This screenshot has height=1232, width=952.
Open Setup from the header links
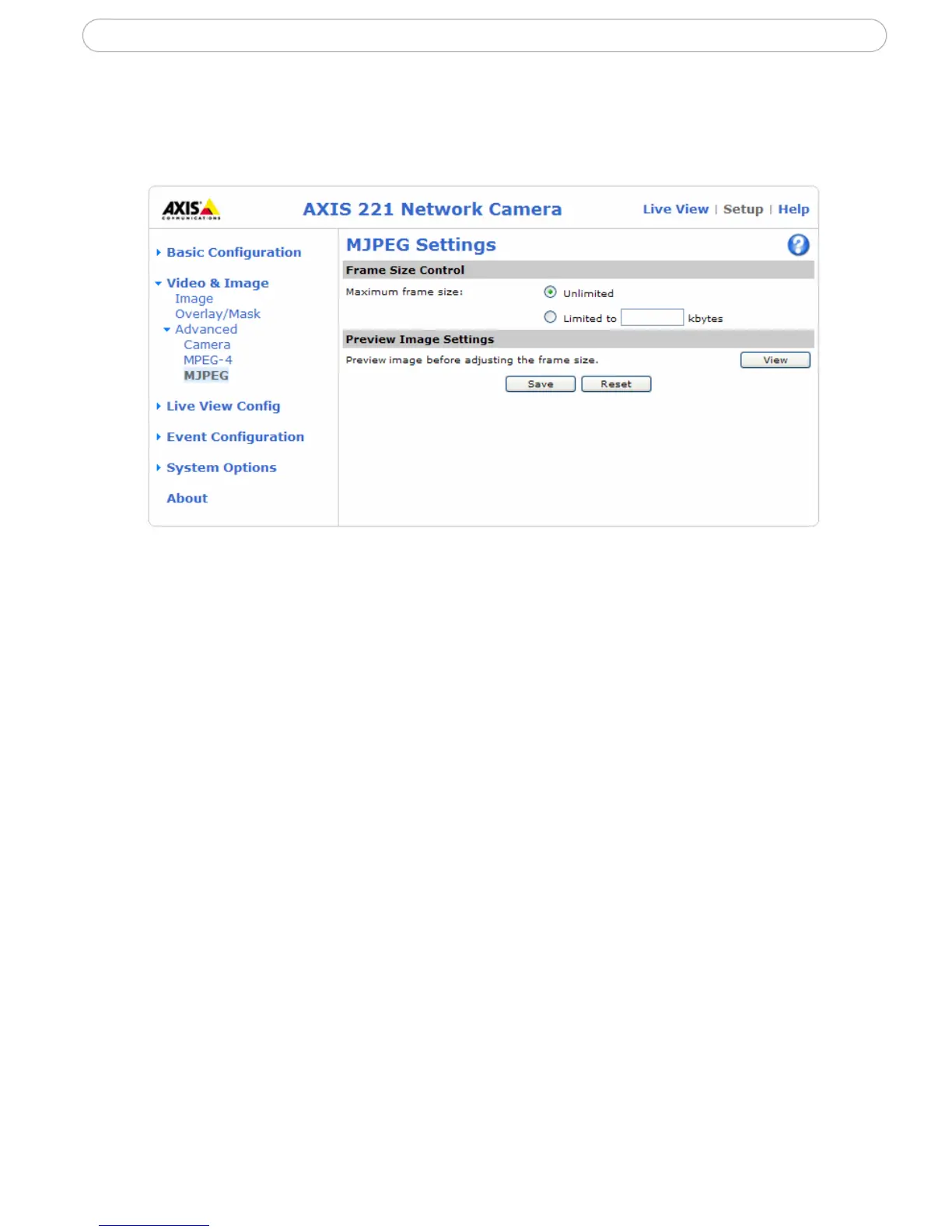pyautogui.click(x=743, y=209)
